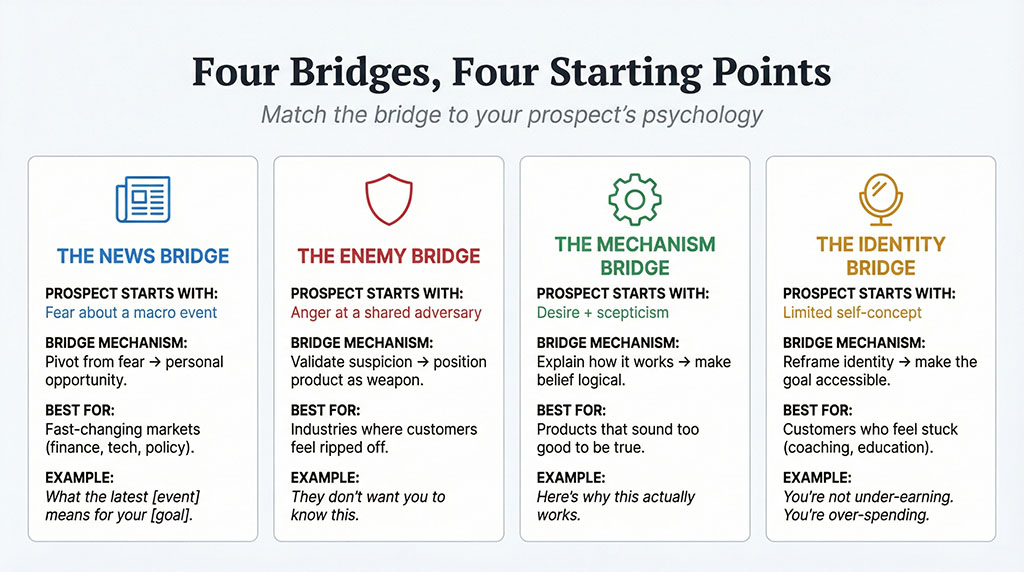Click 'Anger at a shared adversary' text
The image size is (1024, 572).
coord(385,312)
